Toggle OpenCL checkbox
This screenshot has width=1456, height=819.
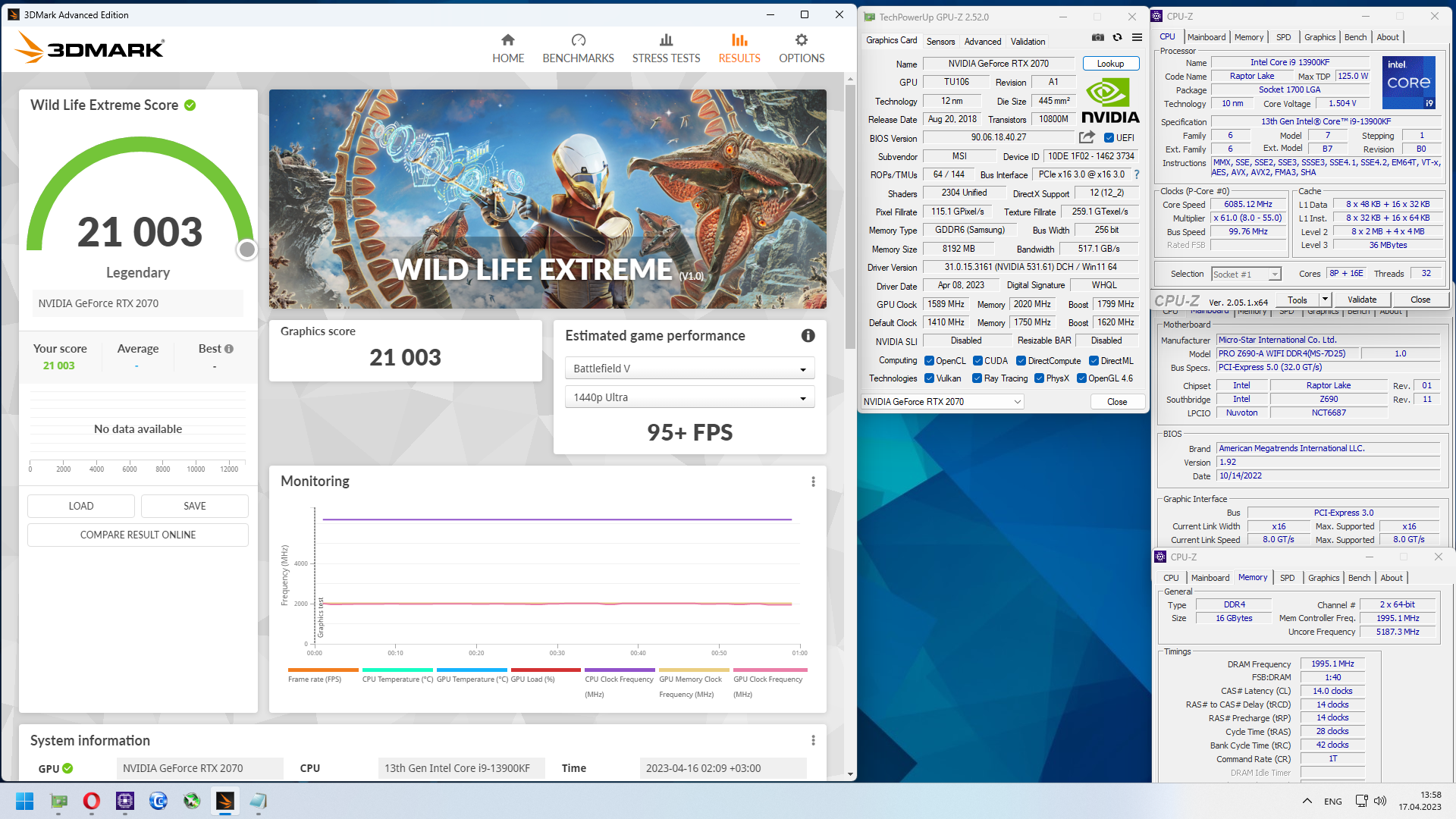929,361
